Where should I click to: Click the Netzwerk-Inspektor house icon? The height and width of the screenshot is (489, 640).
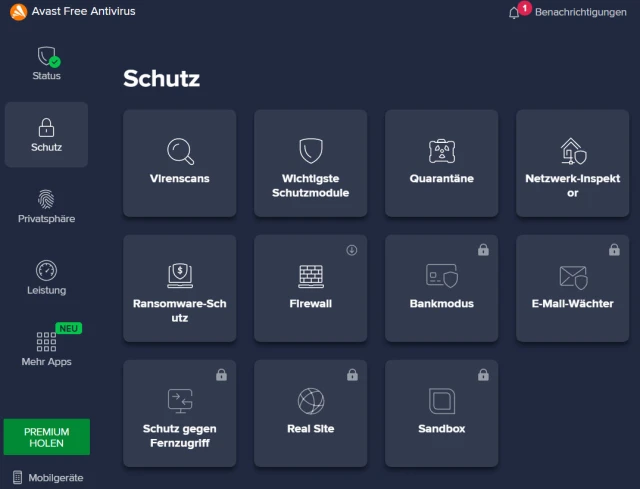[x=573, y=151]
